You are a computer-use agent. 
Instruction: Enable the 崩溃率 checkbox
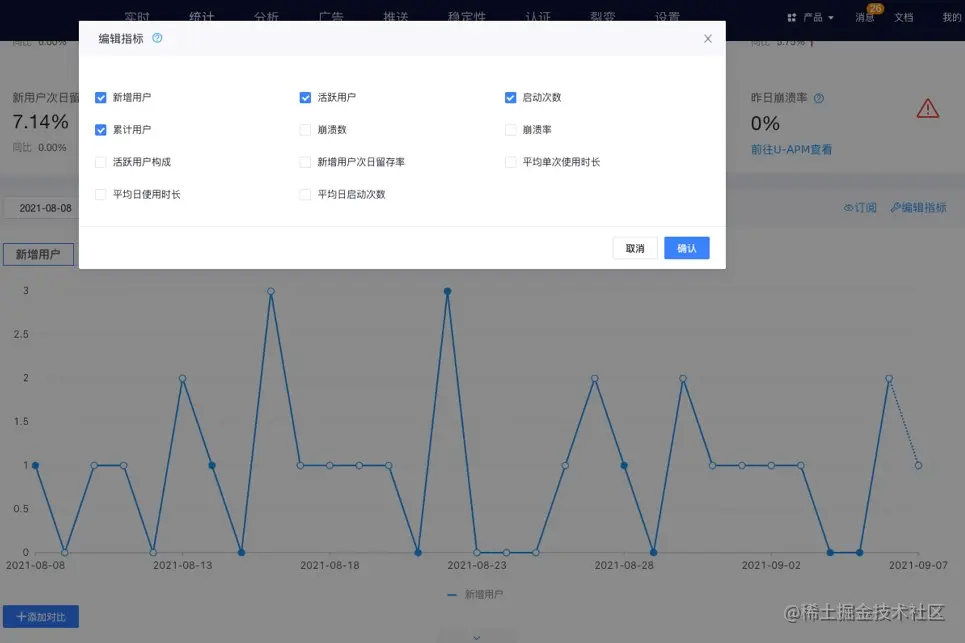tap(510, 130)
